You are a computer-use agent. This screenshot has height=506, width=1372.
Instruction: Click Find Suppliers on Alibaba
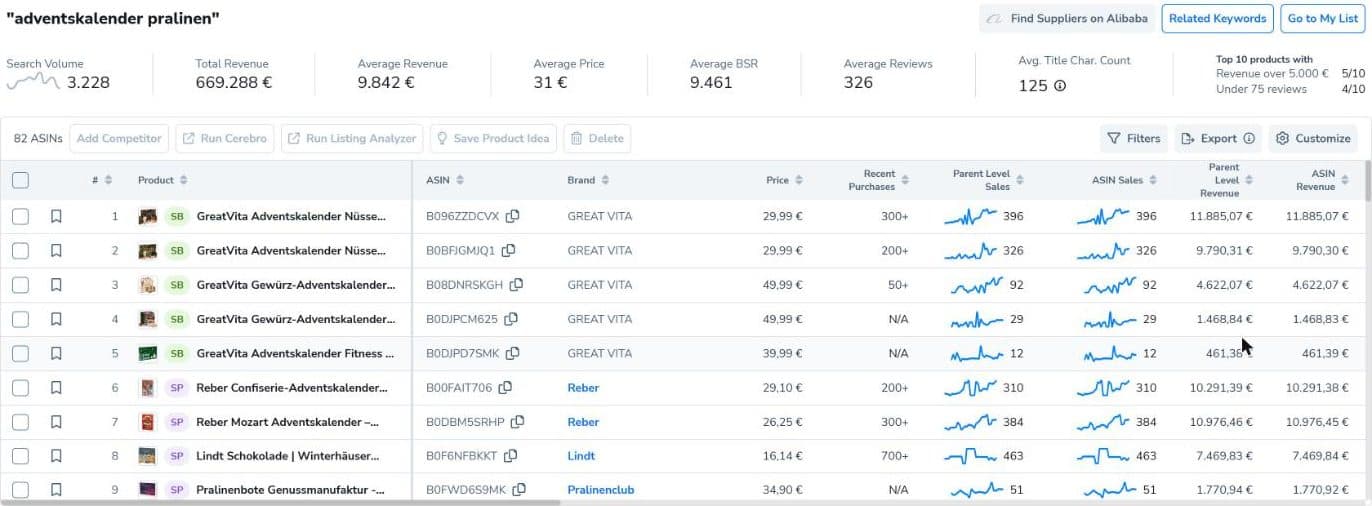tap(1066, 18)
